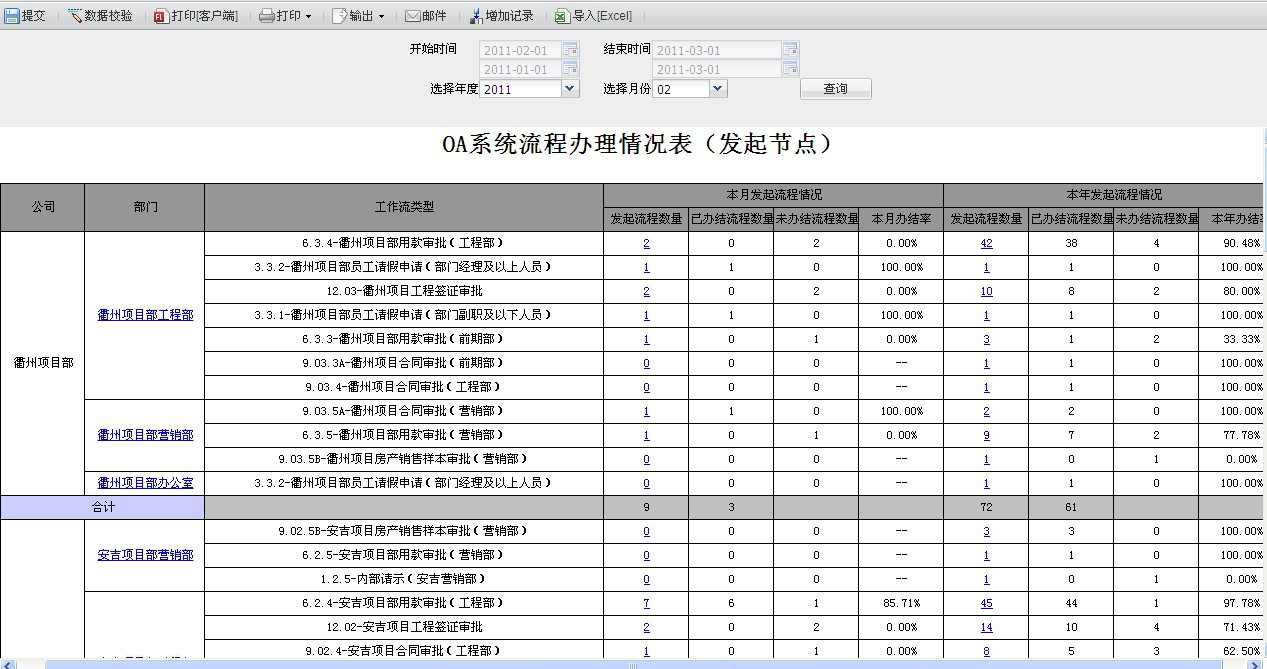The image size is (1267, 669).
Task: Click yearly link 9 in 6.3.5-衢州项目部用款审批 row
Action: [986, 435]
